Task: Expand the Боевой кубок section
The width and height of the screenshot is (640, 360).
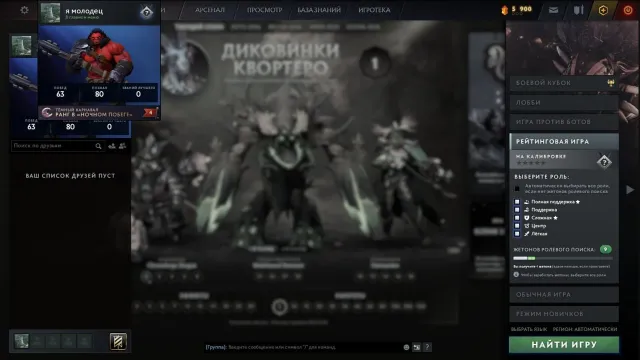Action: 564,83
